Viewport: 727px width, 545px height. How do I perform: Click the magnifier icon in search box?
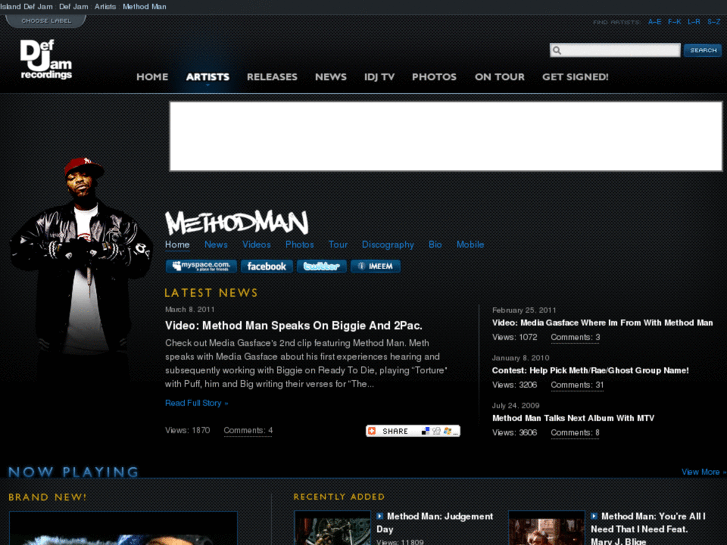(557, 50)
